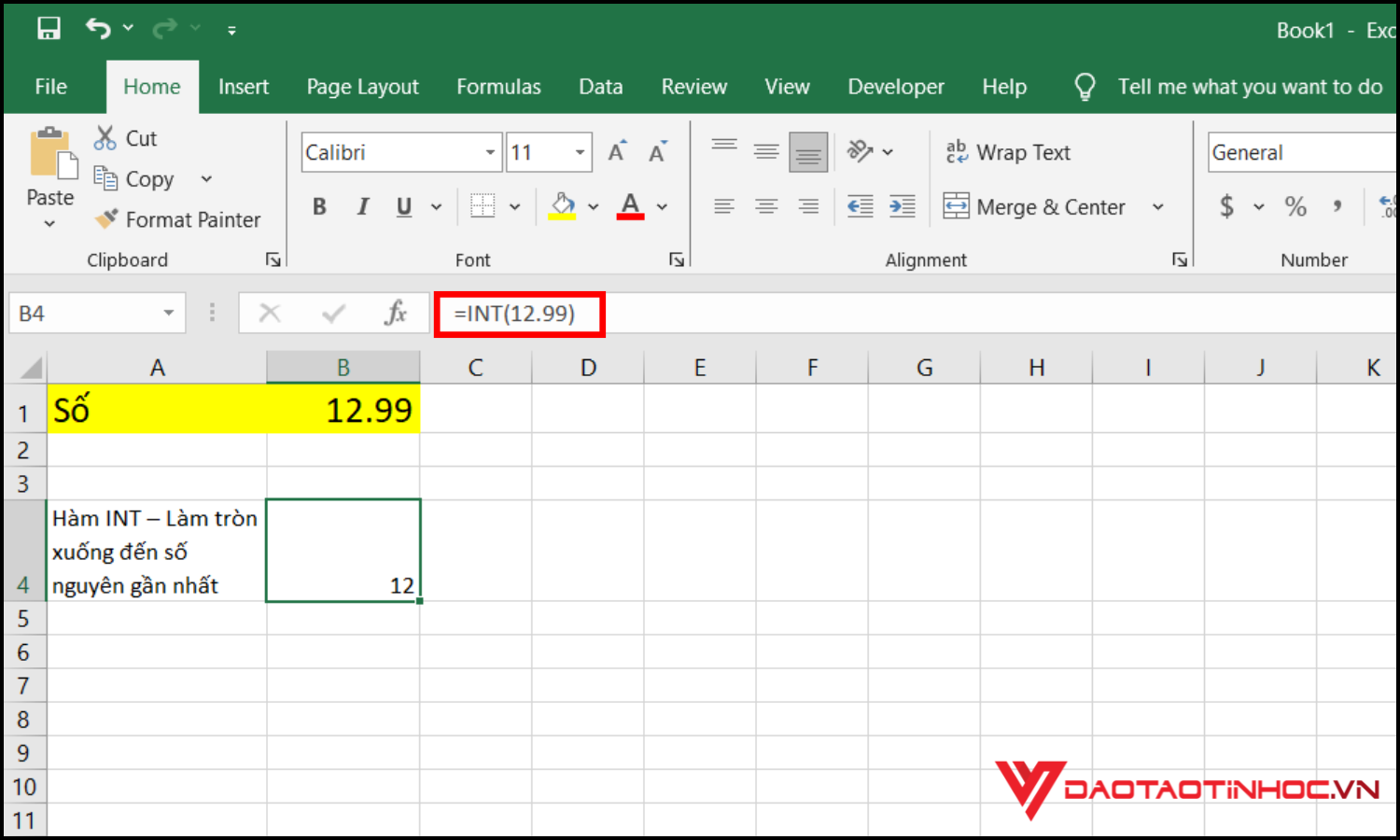Viewport: 1400px width, 840px height.
Task: Increase font size with larger A icon
Action: (x=617, y=152)
